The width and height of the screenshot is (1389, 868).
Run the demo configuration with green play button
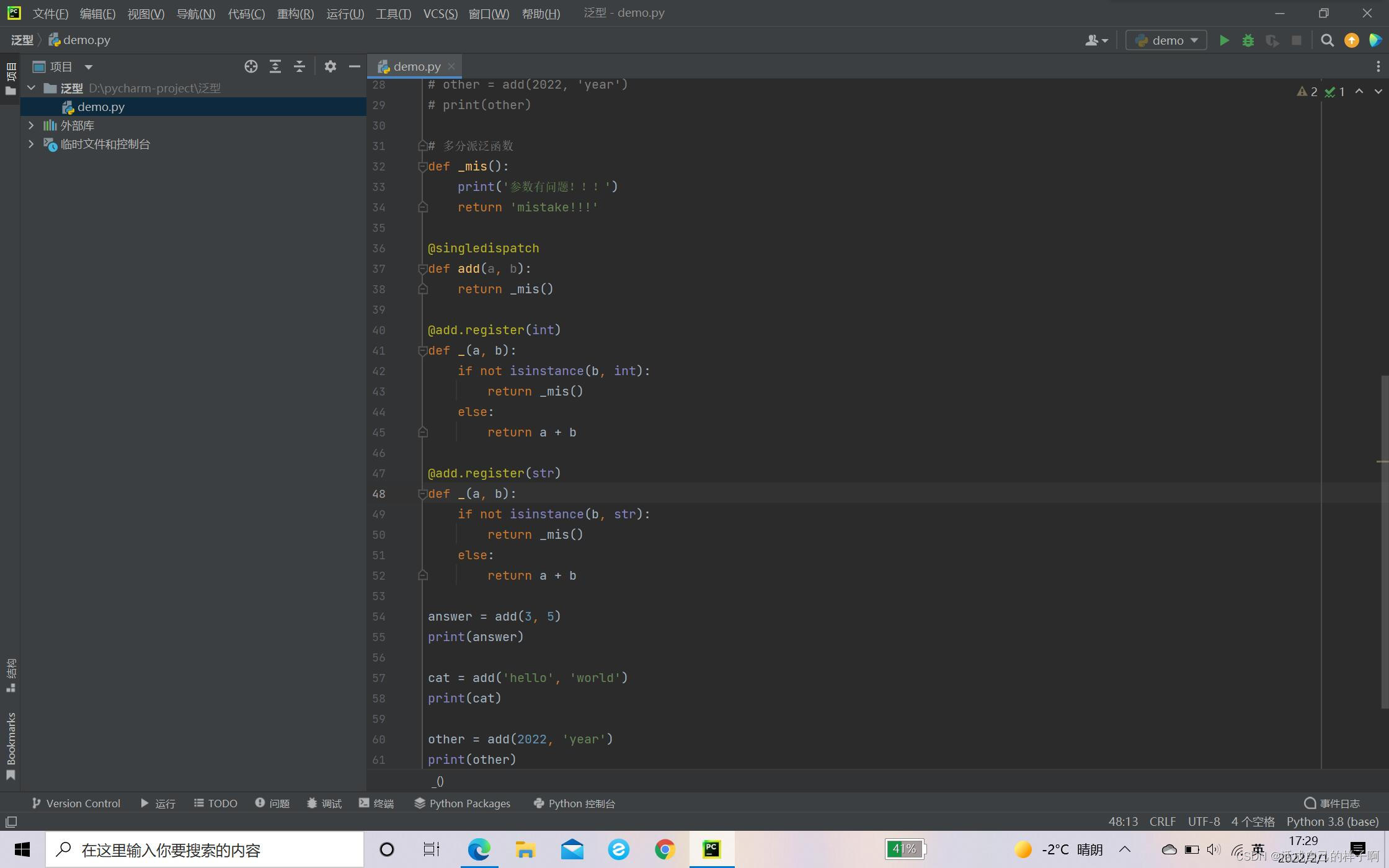click(x=1224, y=40)
